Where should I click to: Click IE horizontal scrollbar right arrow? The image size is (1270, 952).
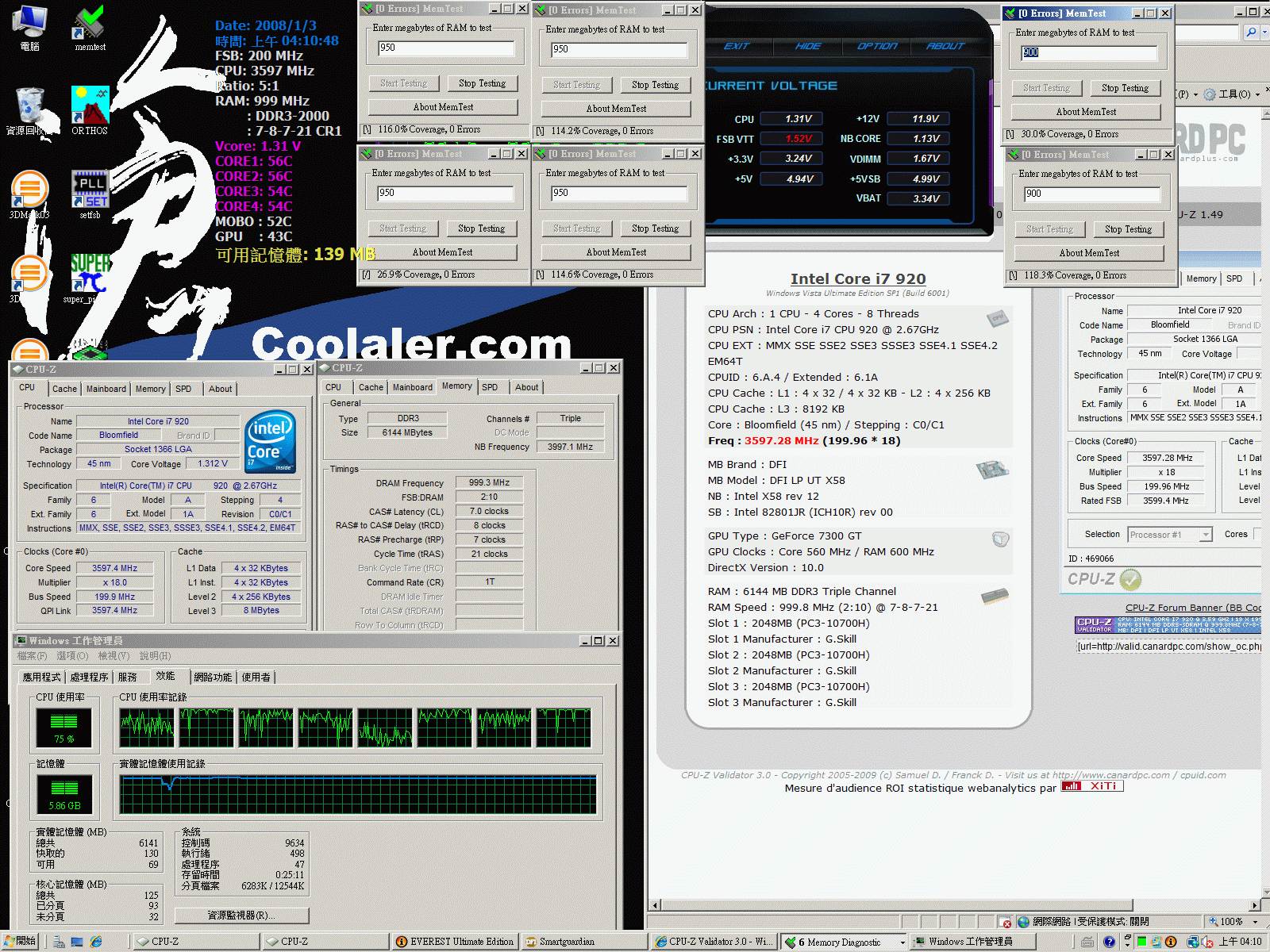1255,905
